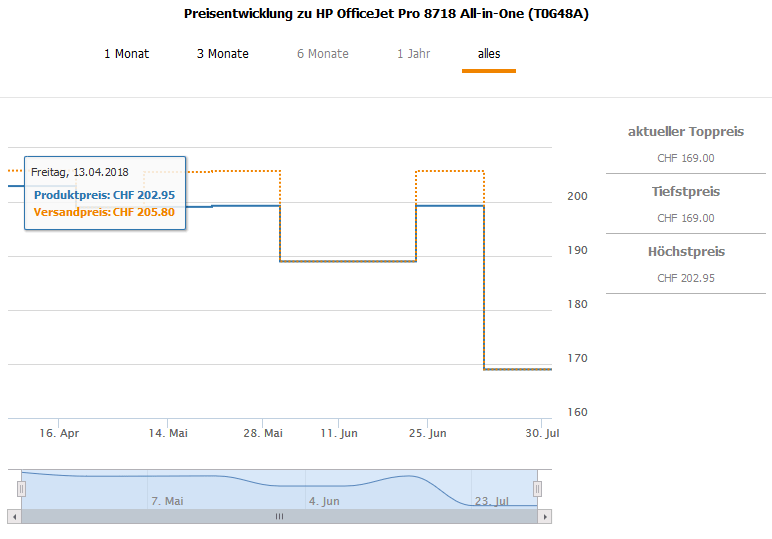The width and height of the screenshot is (772, 539).
Task: Select the 3 Monate time range
Action: 223,54
